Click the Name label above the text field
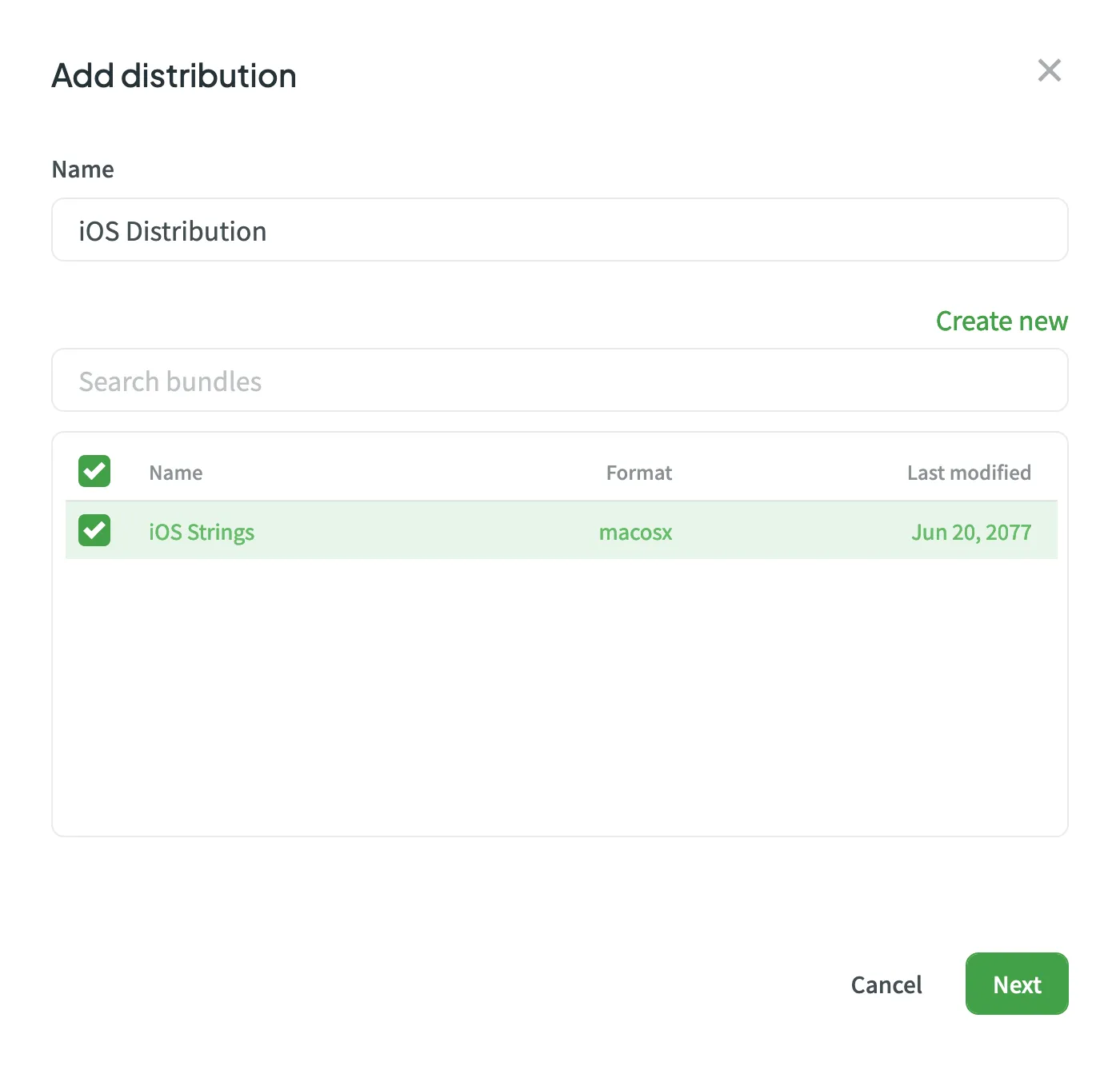Screen dimensions: 1120x1066 coord(82,169)
